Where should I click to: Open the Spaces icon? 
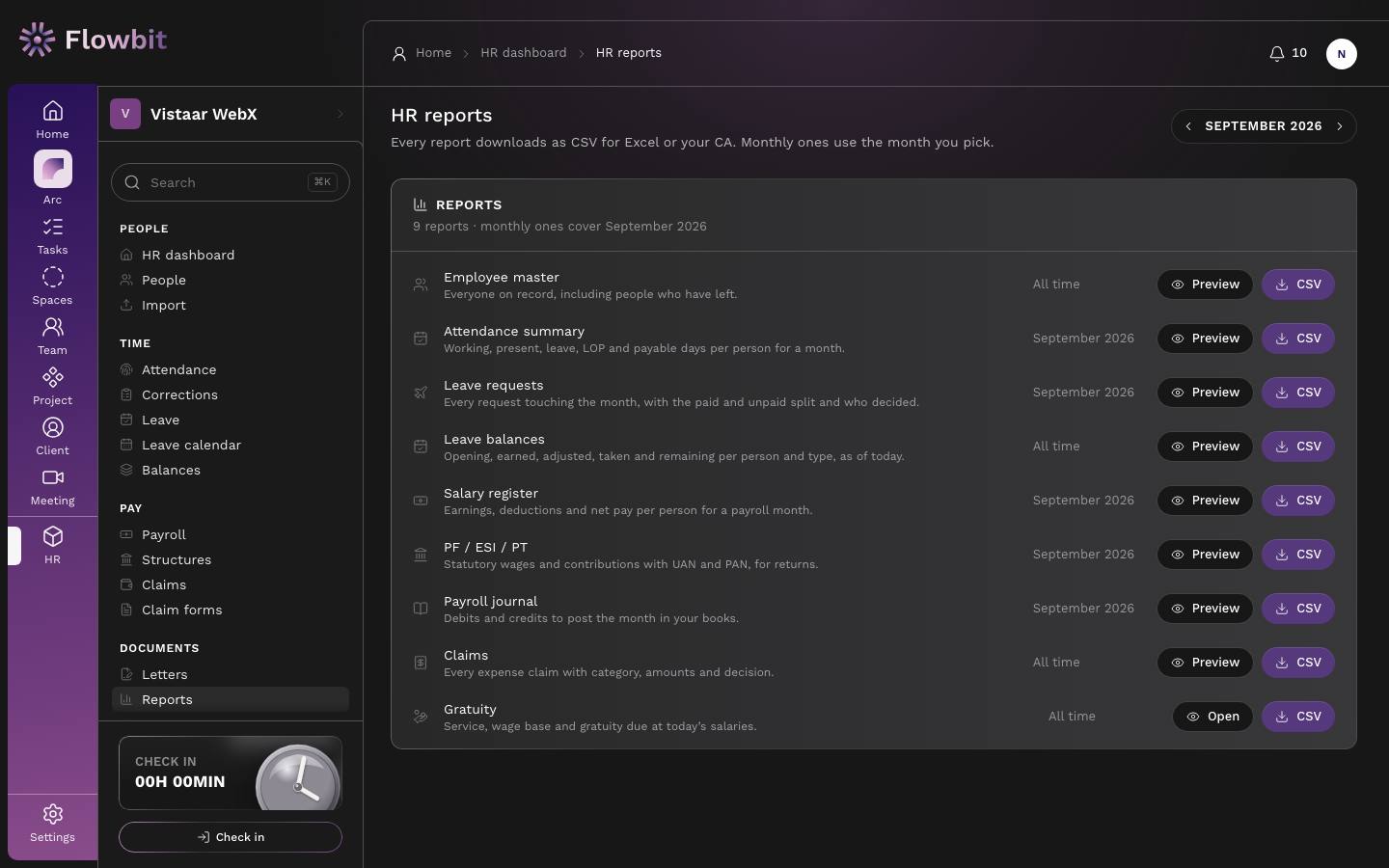[x=52, y=277]
